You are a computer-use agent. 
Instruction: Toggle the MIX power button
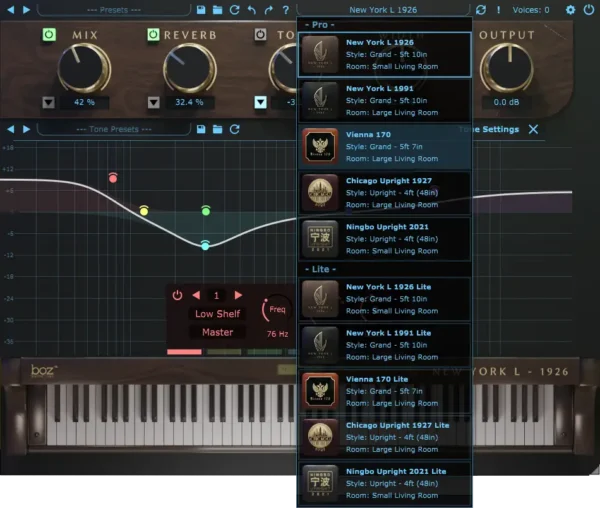pos(49,35)
